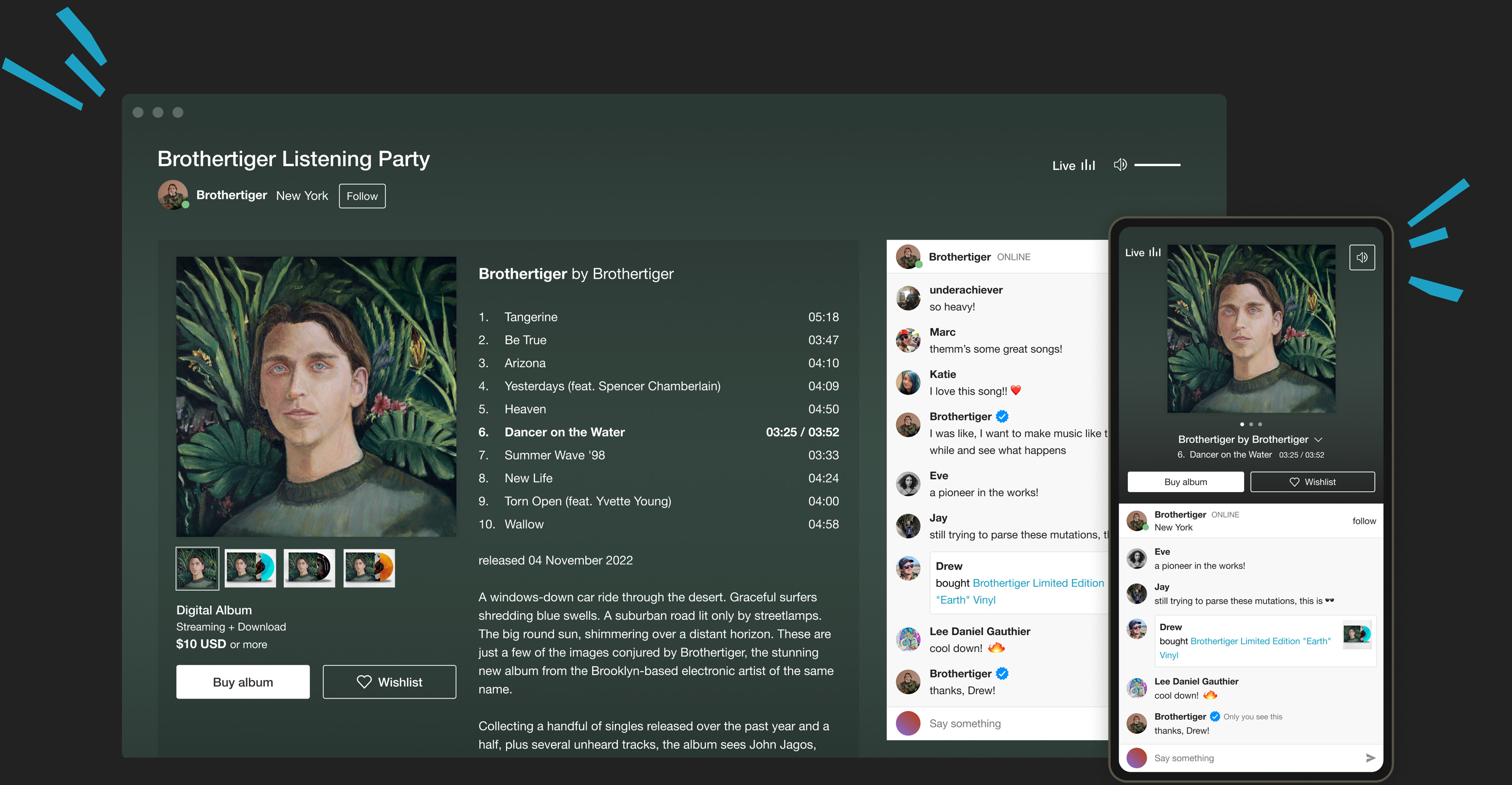
Task: Open Brothertiger artist avatar in page header
Action: (173, 195)
